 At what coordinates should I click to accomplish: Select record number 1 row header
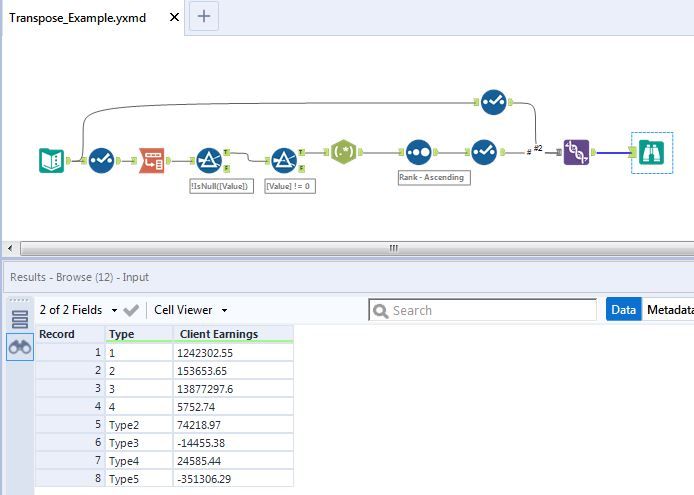tap(70, 353)
